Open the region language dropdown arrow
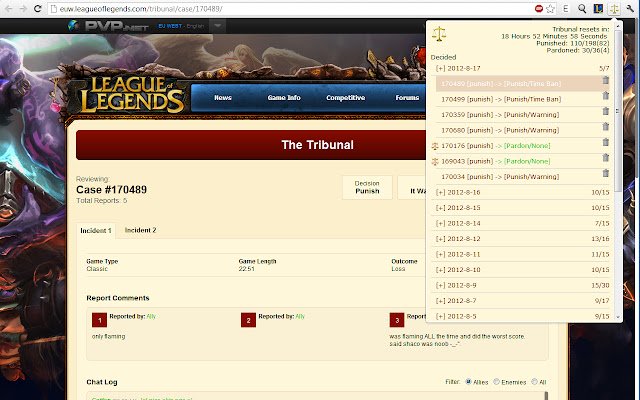640x400 pixels. pos(218,26)
